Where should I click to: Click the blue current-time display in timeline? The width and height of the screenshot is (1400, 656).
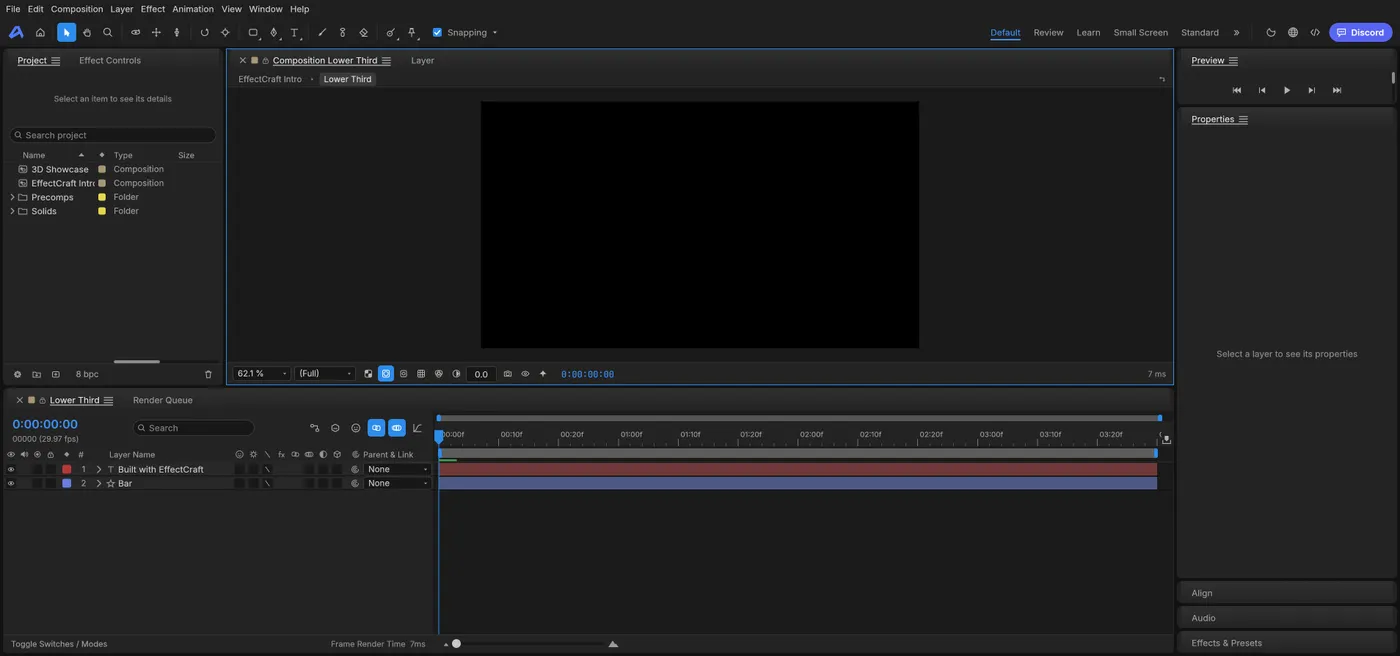point(45,425)
